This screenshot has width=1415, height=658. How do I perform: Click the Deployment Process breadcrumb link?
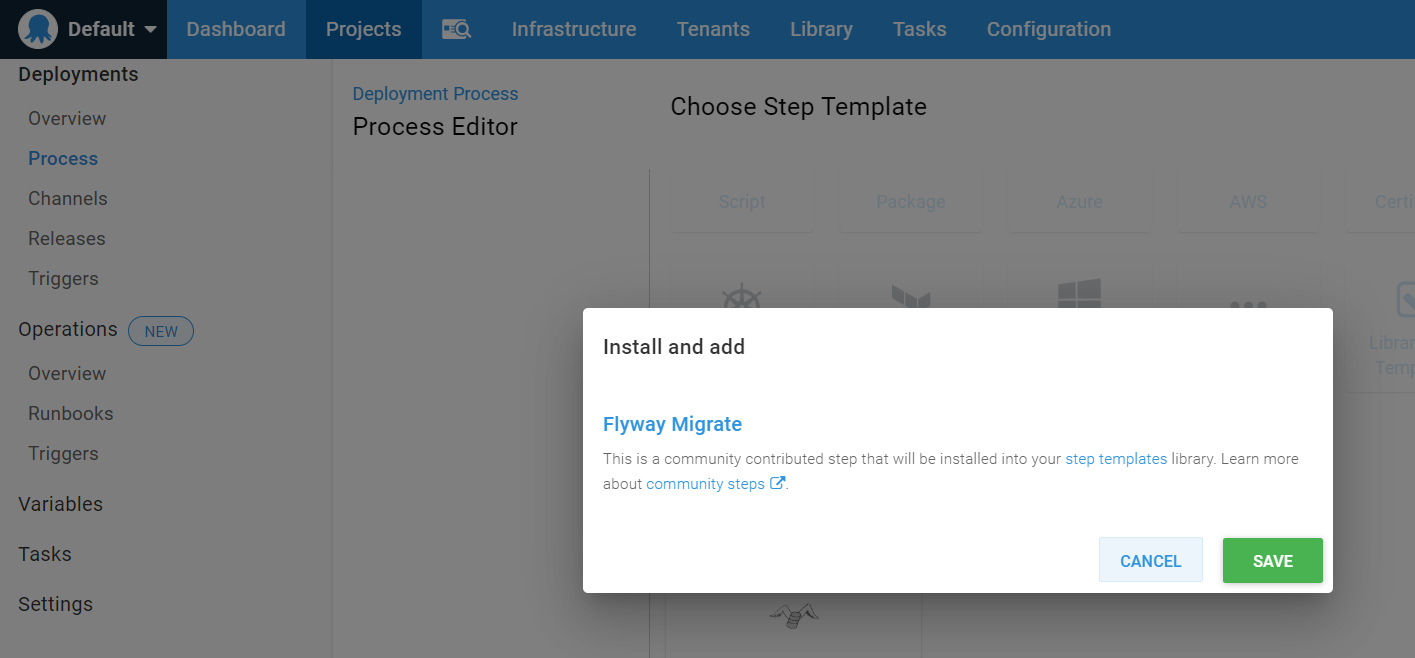pyautogui.click(x=435, y=94)
